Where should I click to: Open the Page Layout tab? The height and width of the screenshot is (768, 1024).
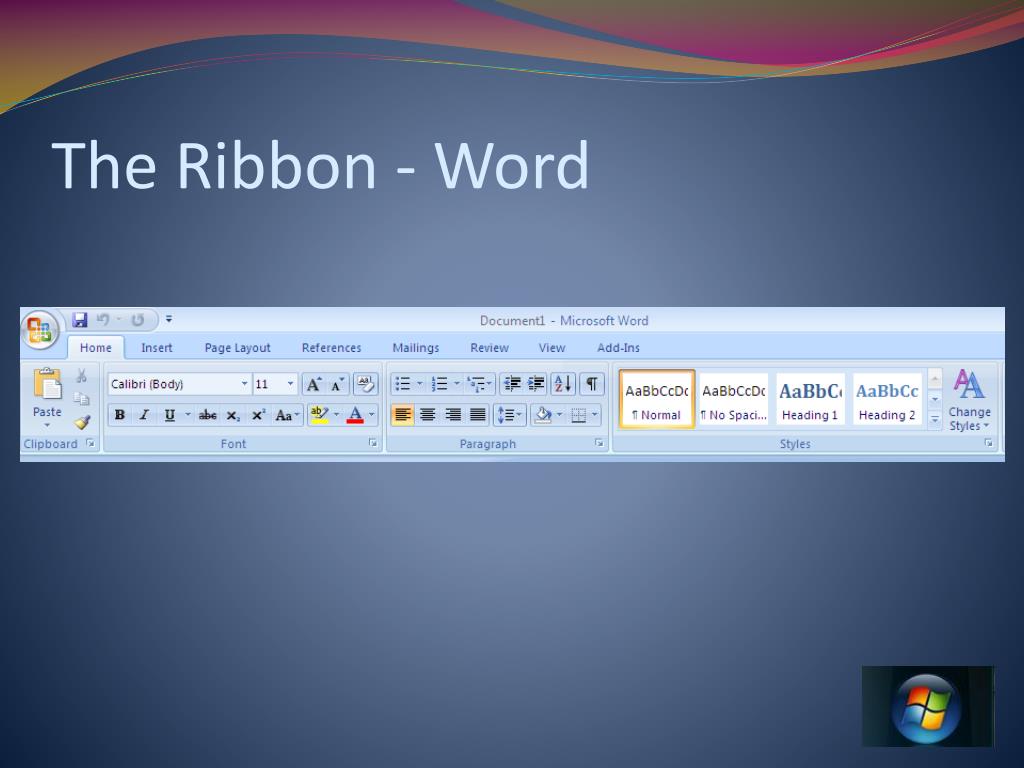pos(237,348)
